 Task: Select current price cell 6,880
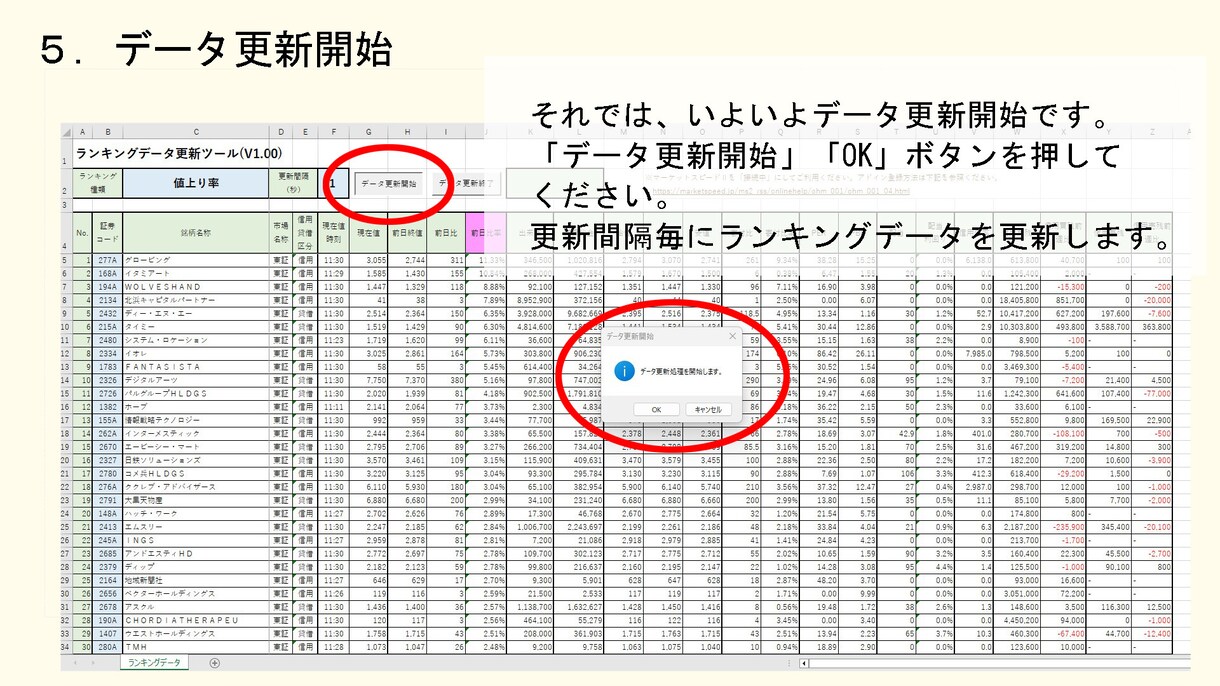[369, 499]
